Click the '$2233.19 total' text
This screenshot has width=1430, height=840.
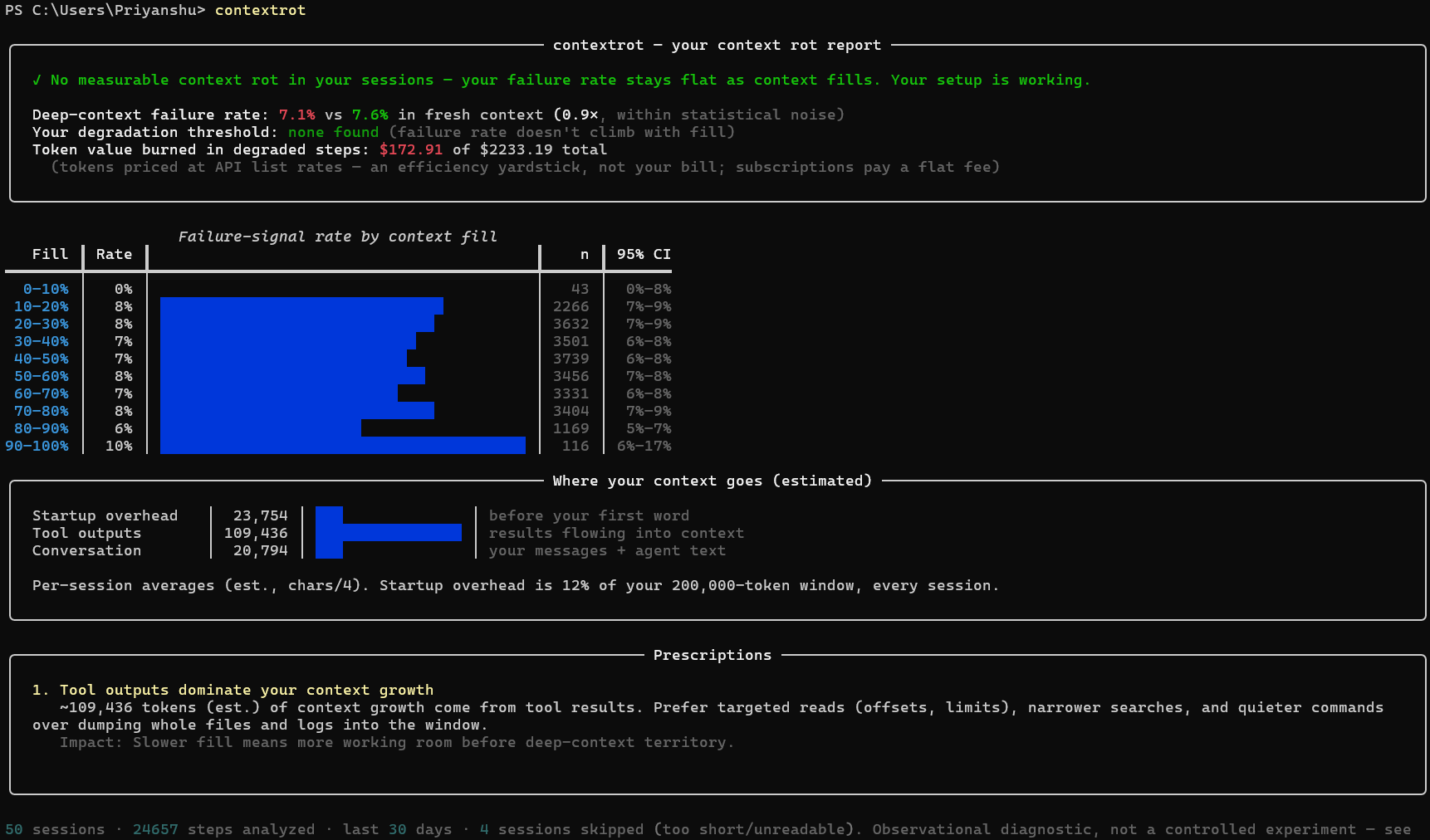(x=543, y=149)
